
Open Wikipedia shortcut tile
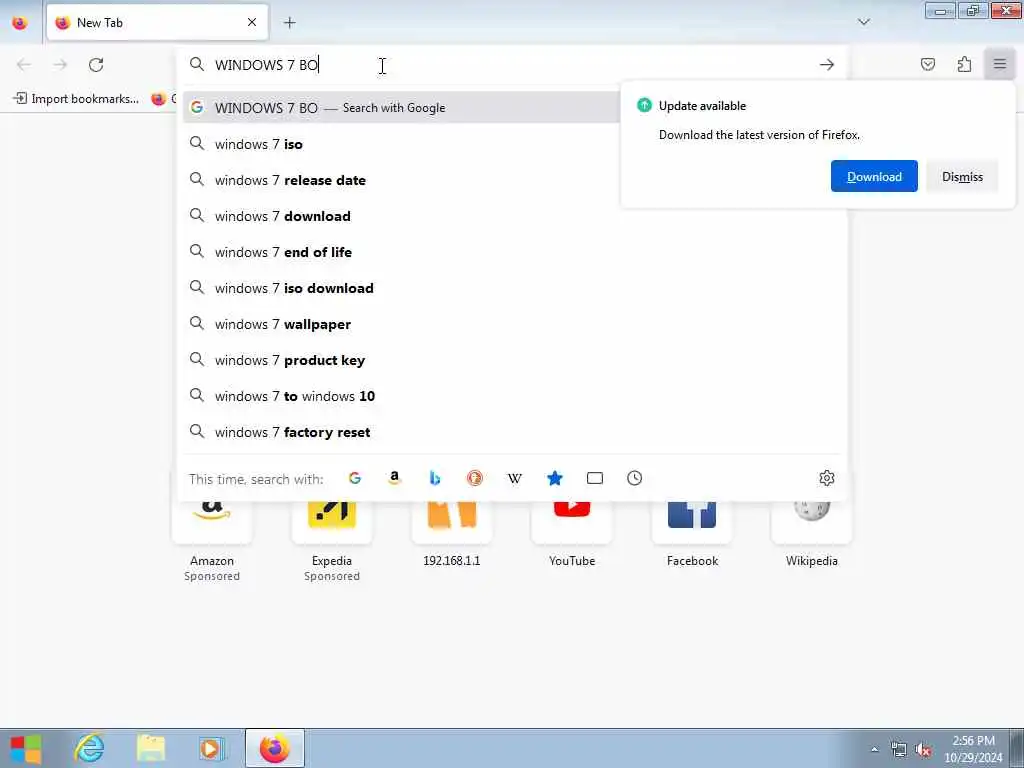[x=812, y=536]
